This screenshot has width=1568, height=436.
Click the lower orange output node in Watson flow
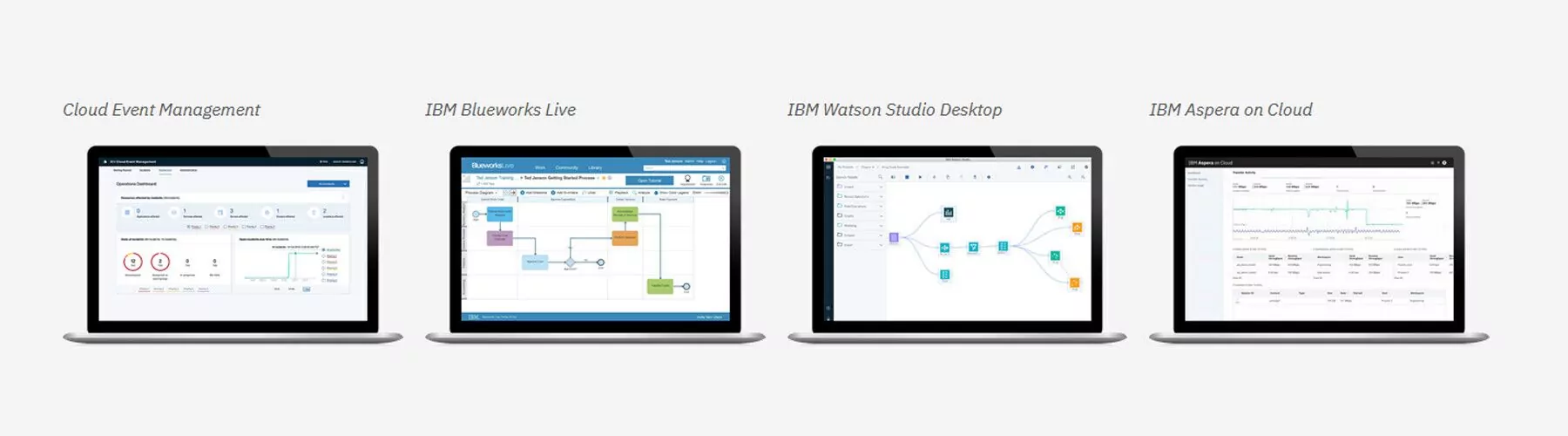[x=1075, y=283]
